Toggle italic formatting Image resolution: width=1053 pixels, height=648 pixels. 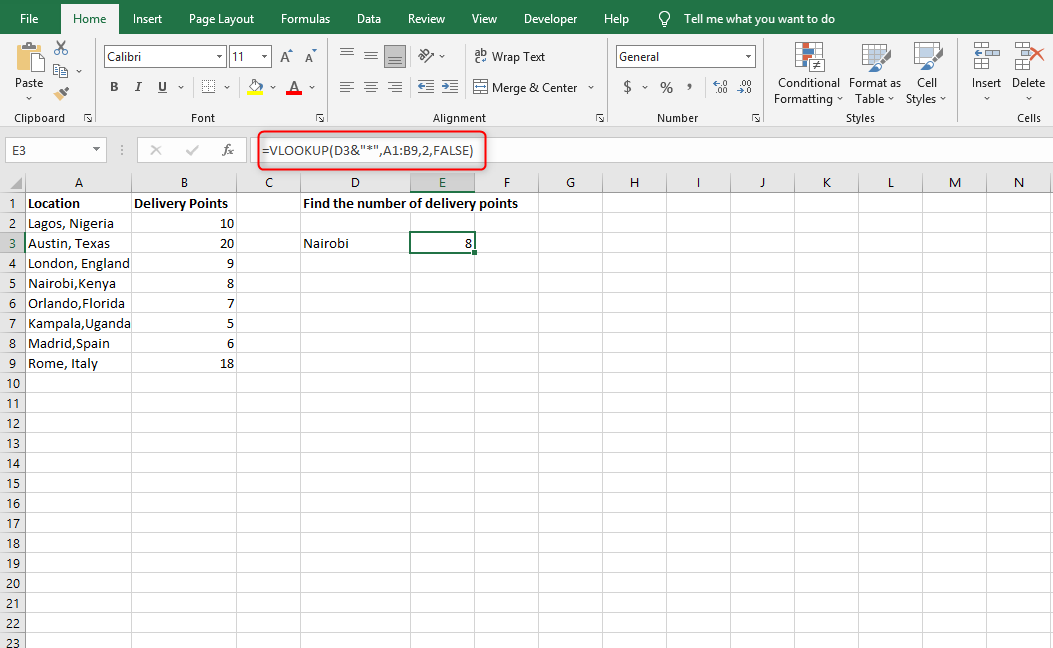click(138, 87)
